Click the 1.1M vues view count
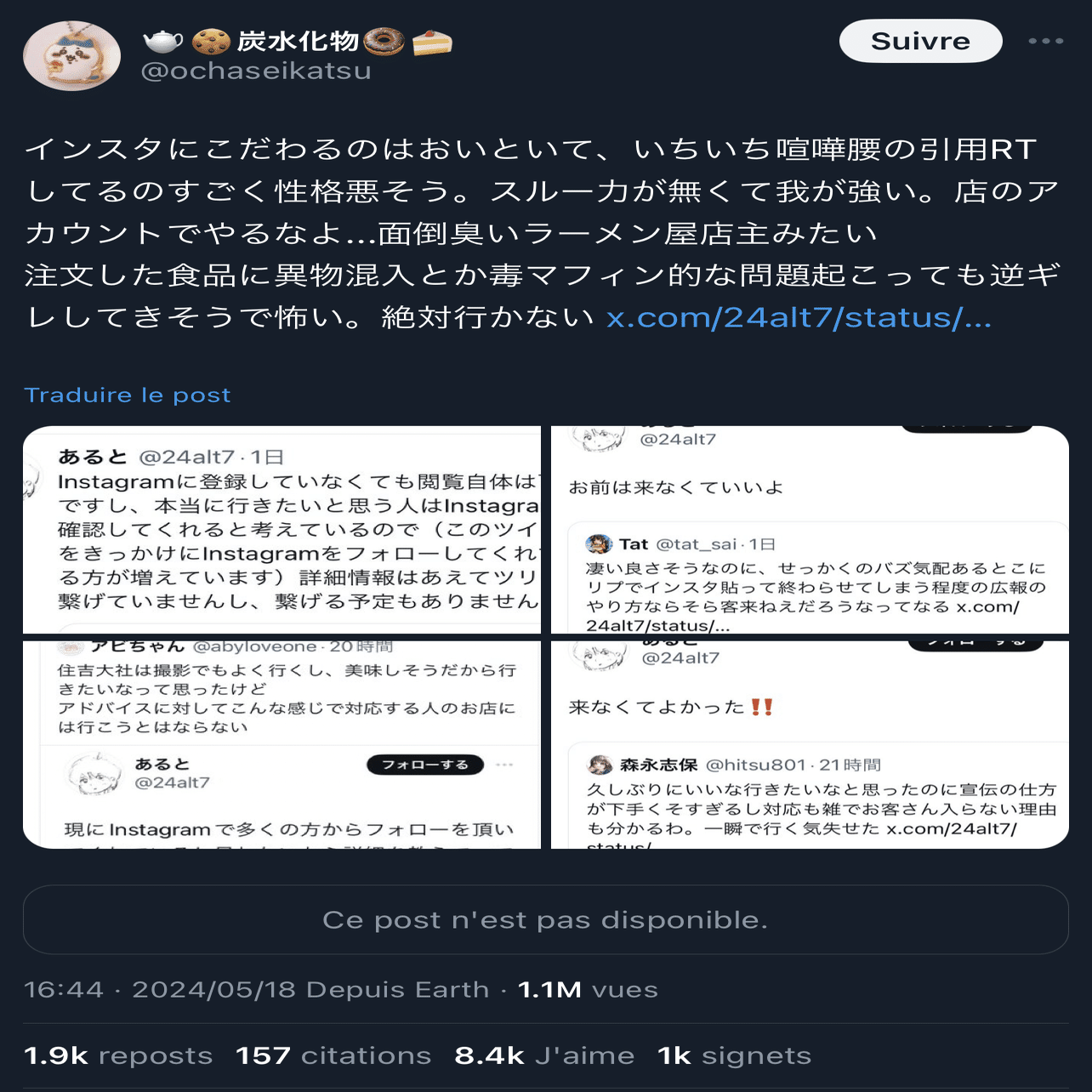 tap(588, 989)
